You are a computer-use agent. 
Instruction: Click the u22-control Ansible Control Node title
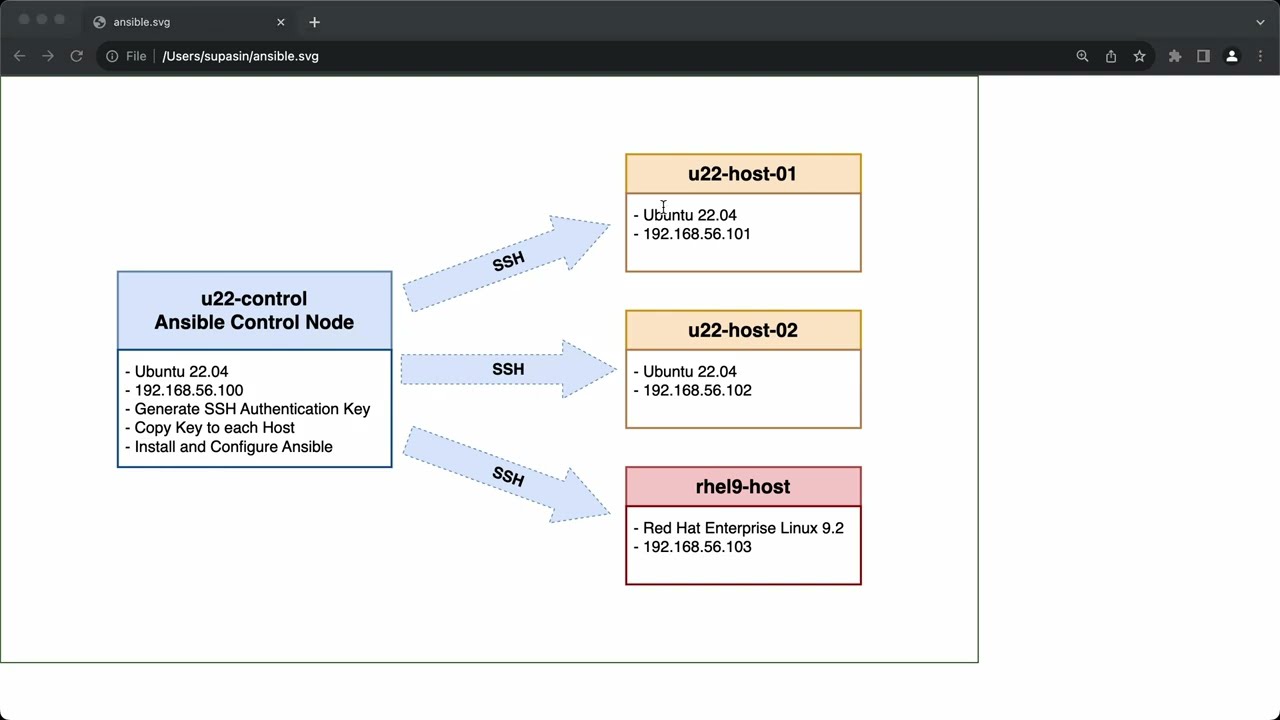pyautogui.click(x=254, y=310)
